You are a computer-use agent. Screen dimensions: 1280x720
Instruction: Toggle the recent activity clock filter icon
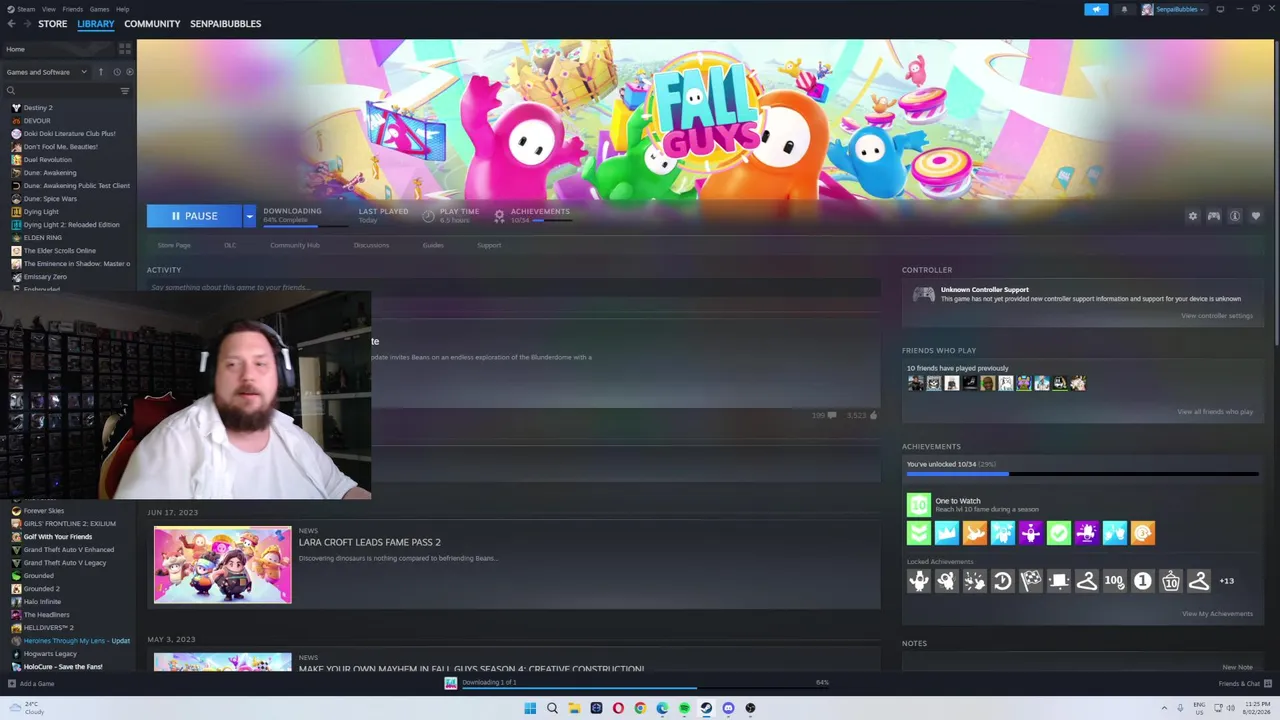point(117,72)
